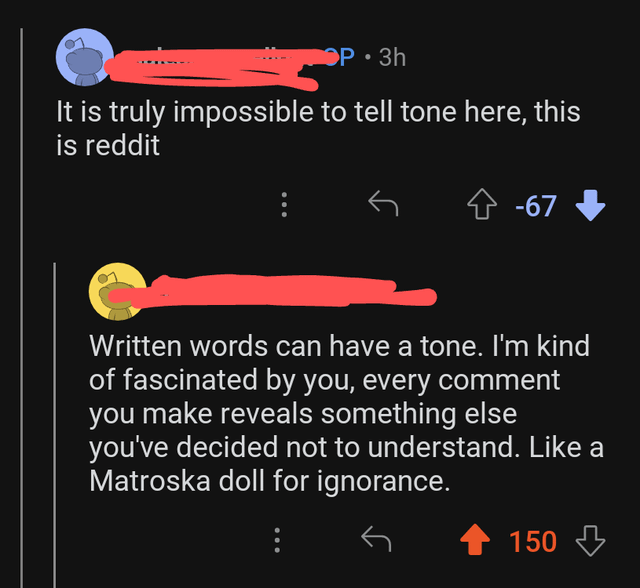
Task: Click the 150 vote score
Action: (533, 541)
